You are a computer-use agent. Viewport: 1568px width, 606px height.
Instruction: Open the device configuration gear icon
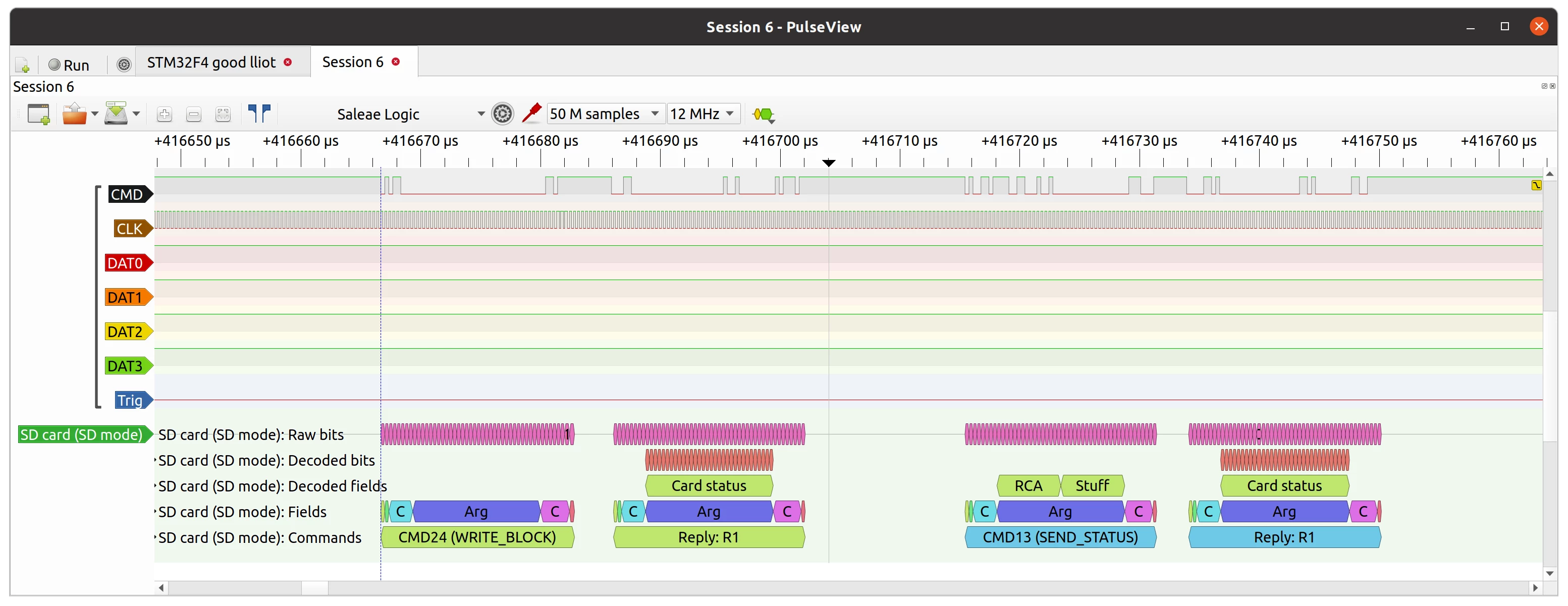click(x=502, y=114)
